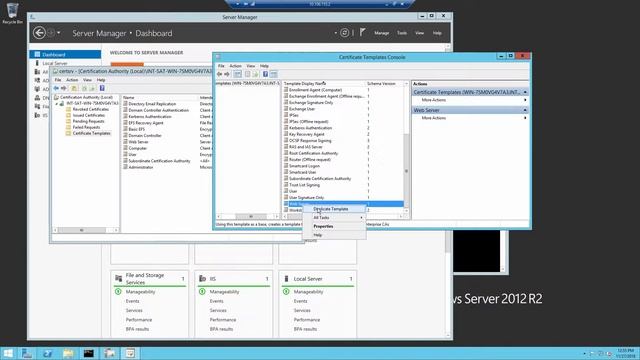Click Template Display Name column header
This screenshot has height=360, width=640.
(x=324, y=83)
